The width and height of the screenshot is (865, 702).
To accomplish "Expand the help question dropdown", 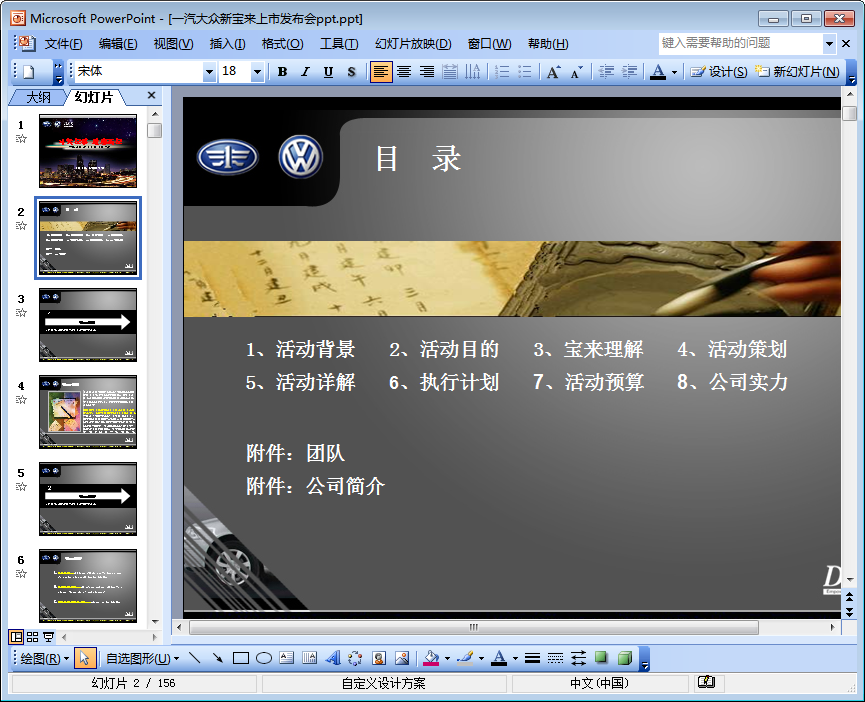I will click(x=829, y=44).
